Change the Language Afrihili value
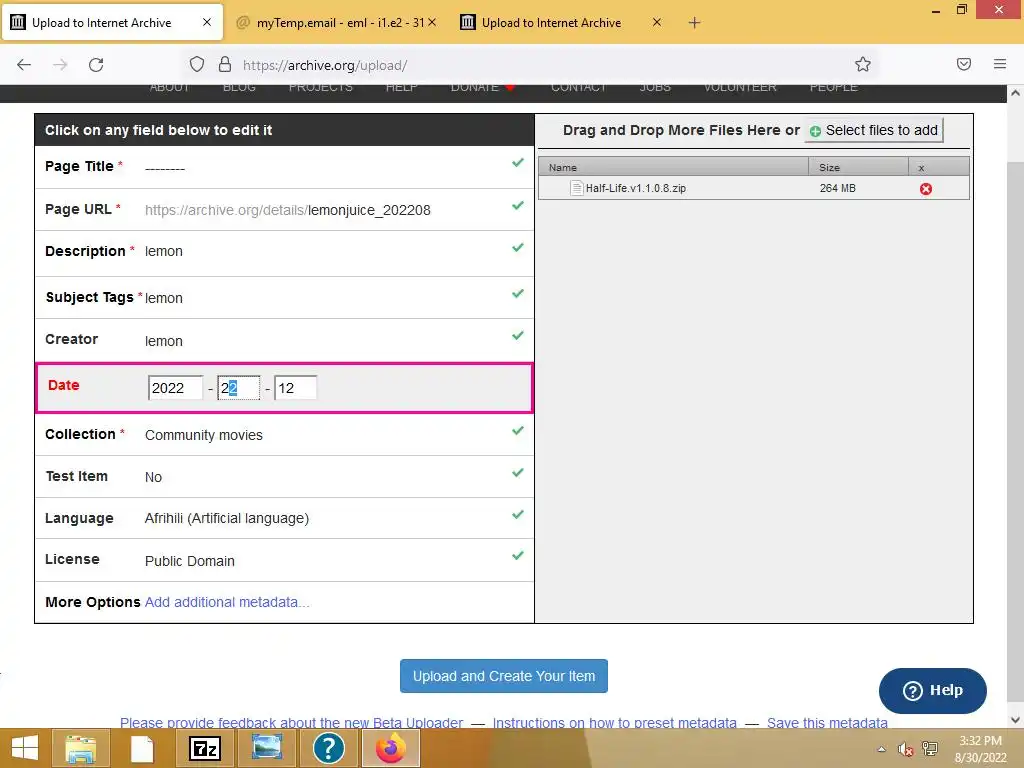Viewport: 1024px width, 768px height. point(227,518)
